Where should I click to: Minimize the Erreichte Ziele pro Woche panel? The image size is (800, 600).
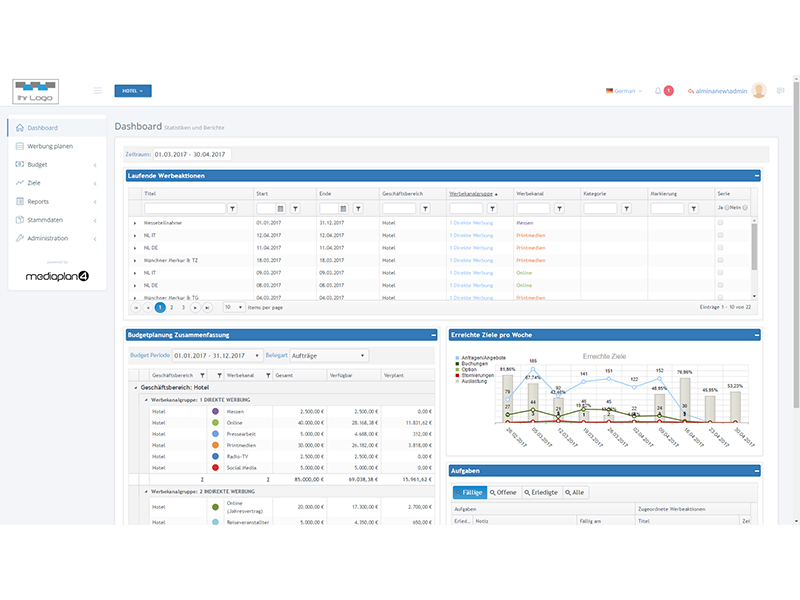tap(757, 336)
